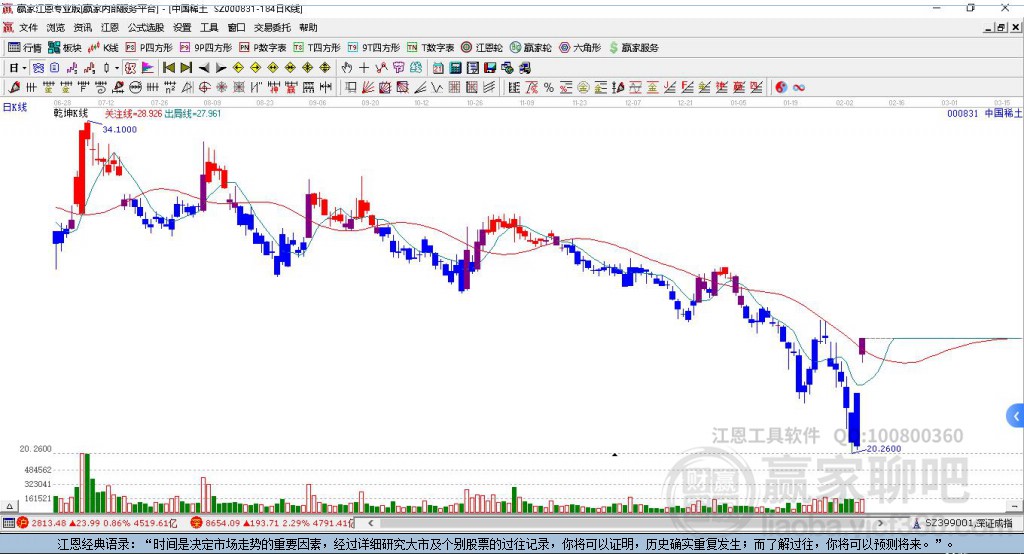Click the 板块 toolbar button
The width and height of the screenshot is (1024, 554).
coord(65,48)
